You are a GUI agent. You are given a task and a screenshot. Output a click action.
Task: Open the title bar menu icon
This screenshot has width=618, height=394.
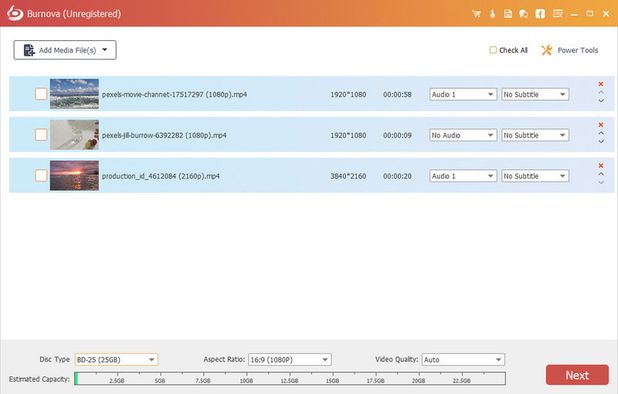(557, 14)
